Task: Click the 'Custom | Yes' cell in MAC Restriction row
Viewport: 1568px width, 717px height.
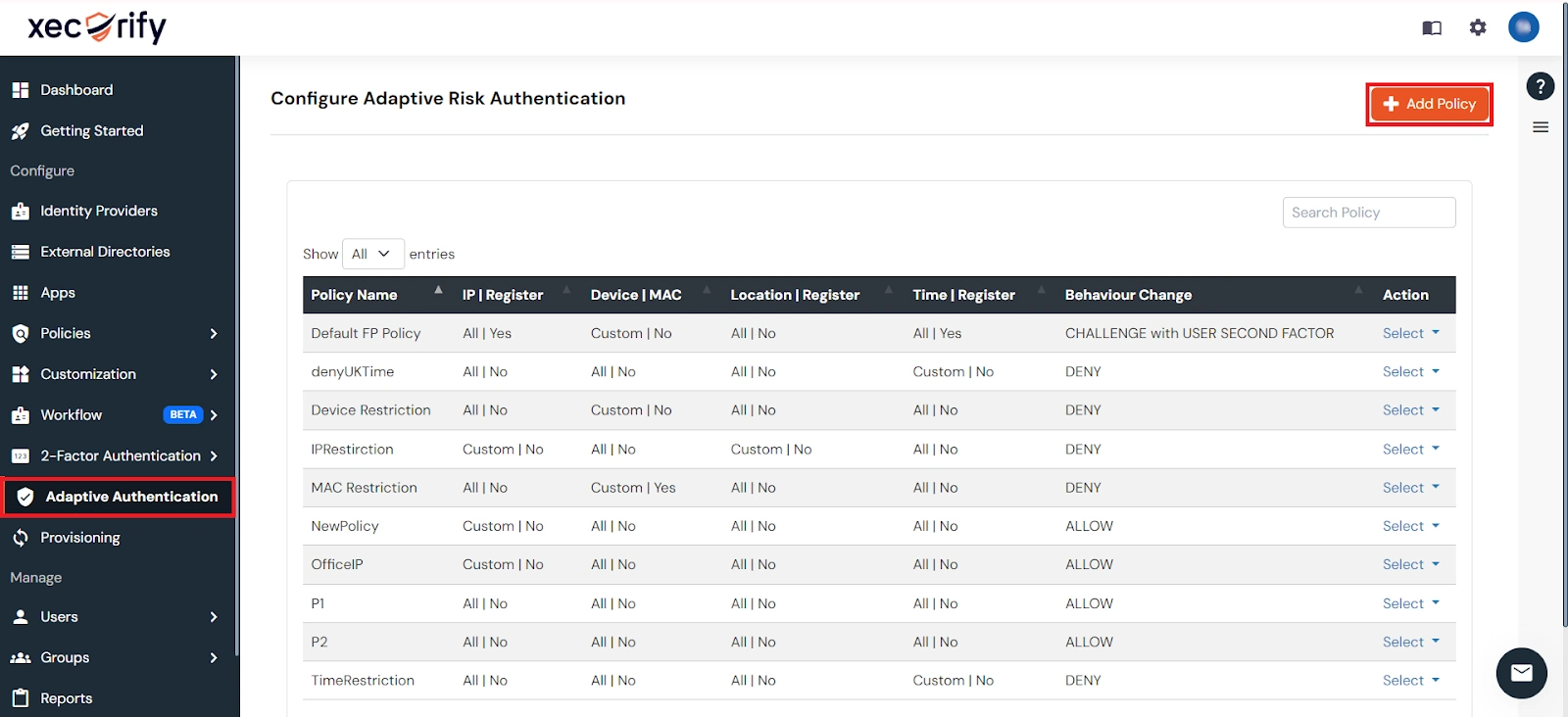Action: pos(633,488)
